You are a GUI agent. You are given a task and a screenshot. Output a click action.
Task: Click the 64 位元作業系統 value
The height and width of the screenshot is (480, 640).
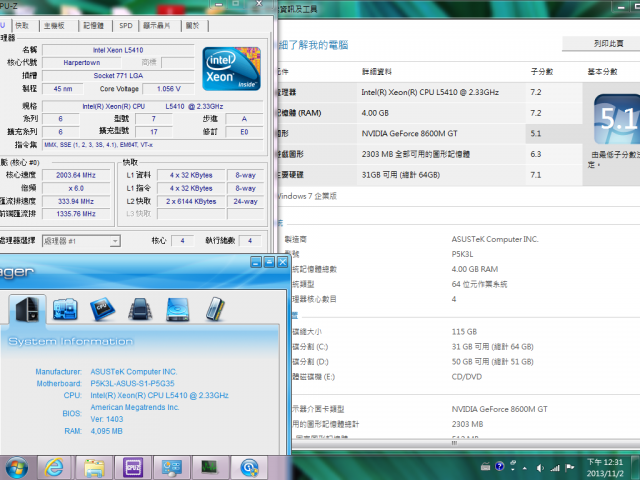479,284
